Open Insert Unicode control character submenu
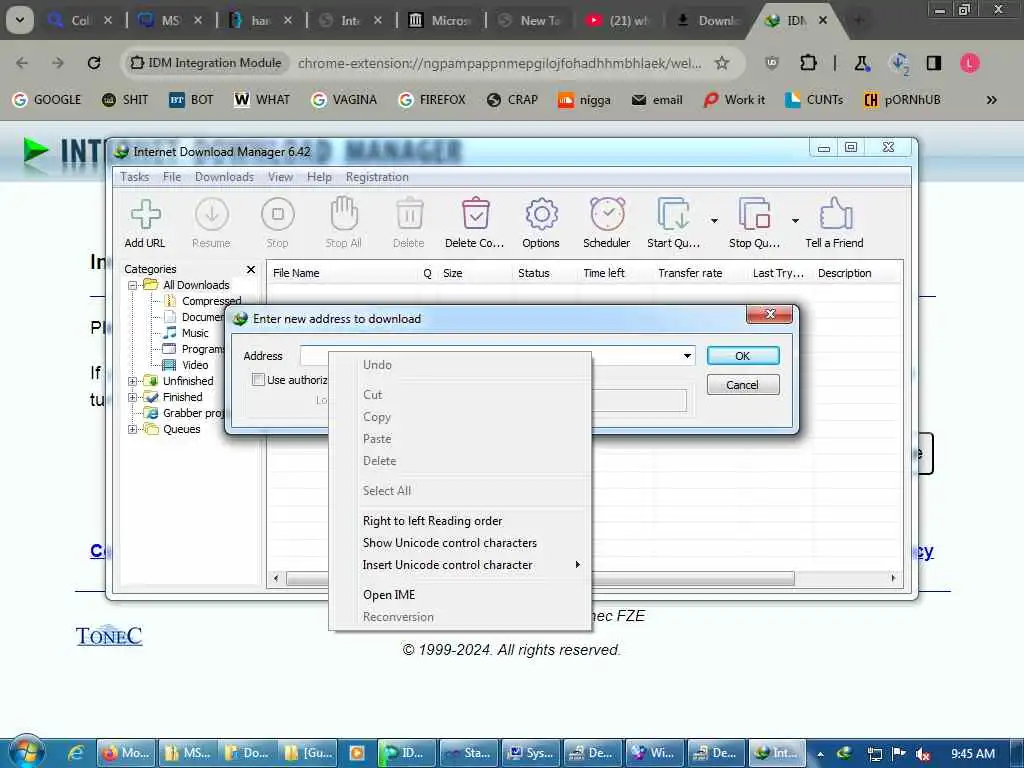1024x768 pixels. pyautogui.click(x=460, y=565)
